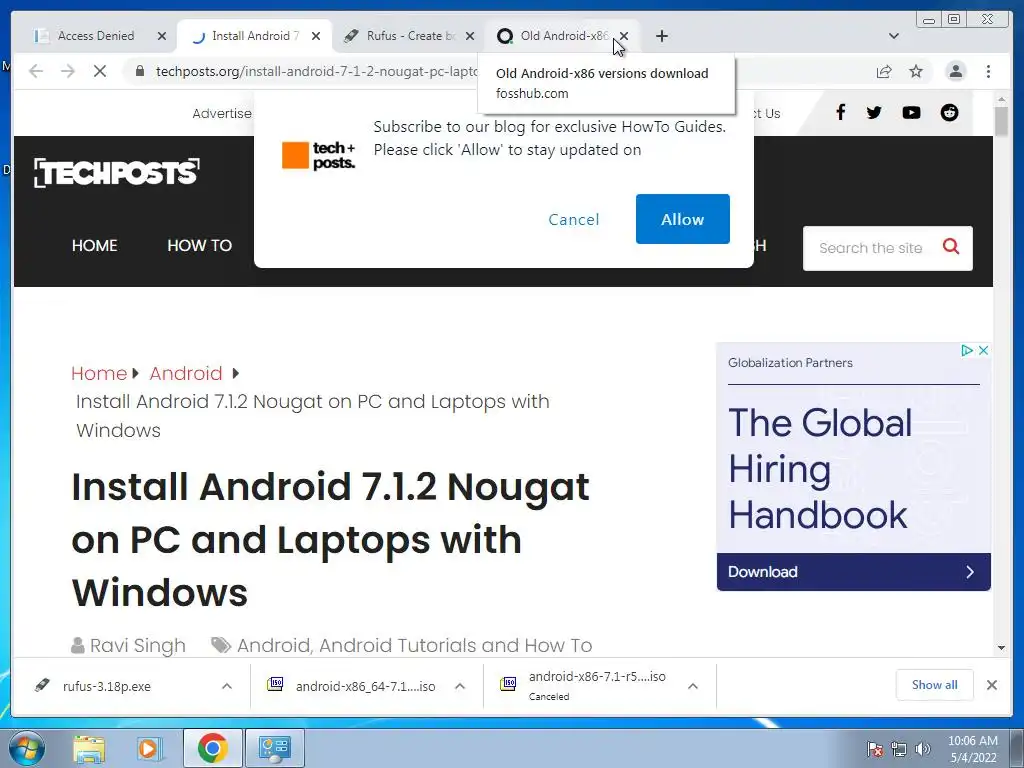Switch to the Install Android 7 tab
Screen dimensions: 1024x768
(x=255, y=36)
